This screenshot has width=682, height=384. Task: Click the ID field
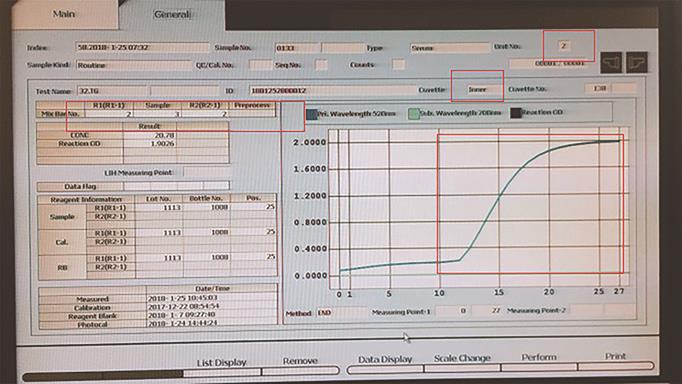pyautogui.click(x=333, y=90)
